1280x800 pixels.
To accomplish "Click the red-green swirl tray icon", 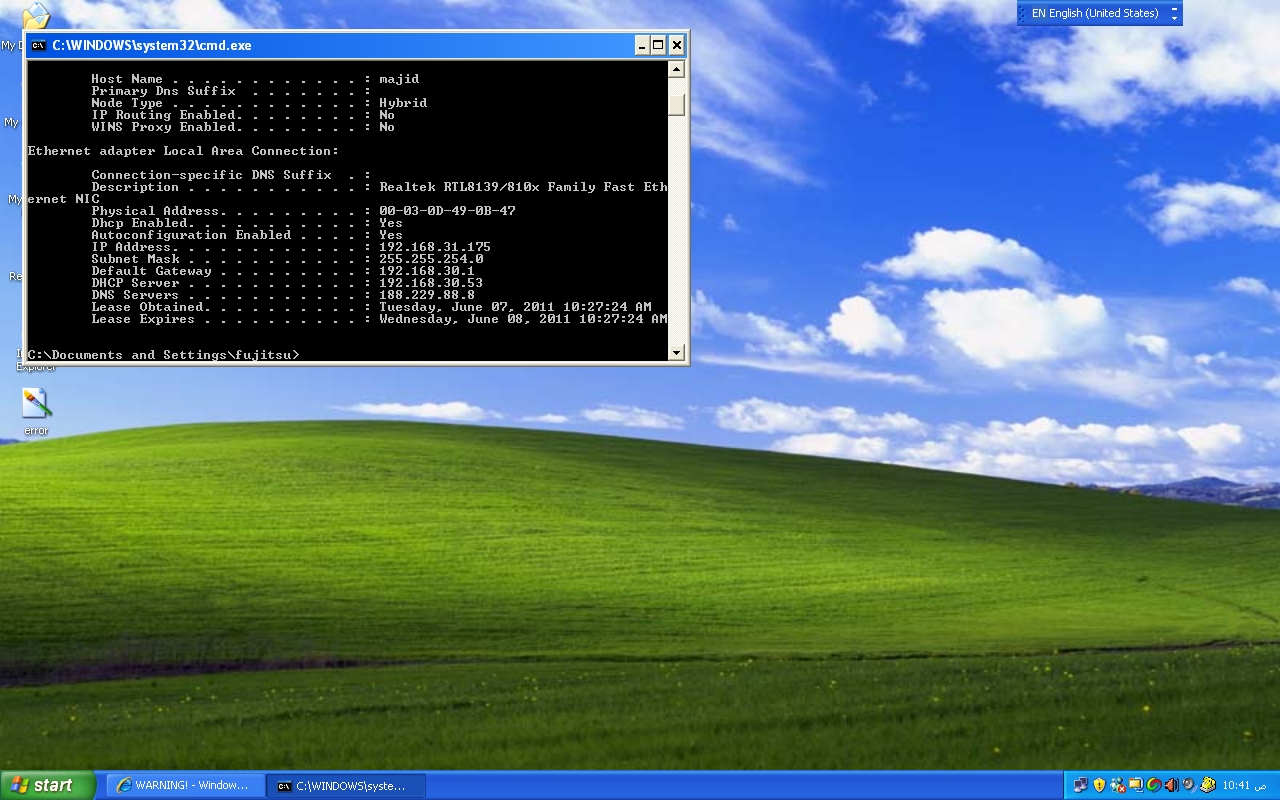I will [x=1154, y=785].
